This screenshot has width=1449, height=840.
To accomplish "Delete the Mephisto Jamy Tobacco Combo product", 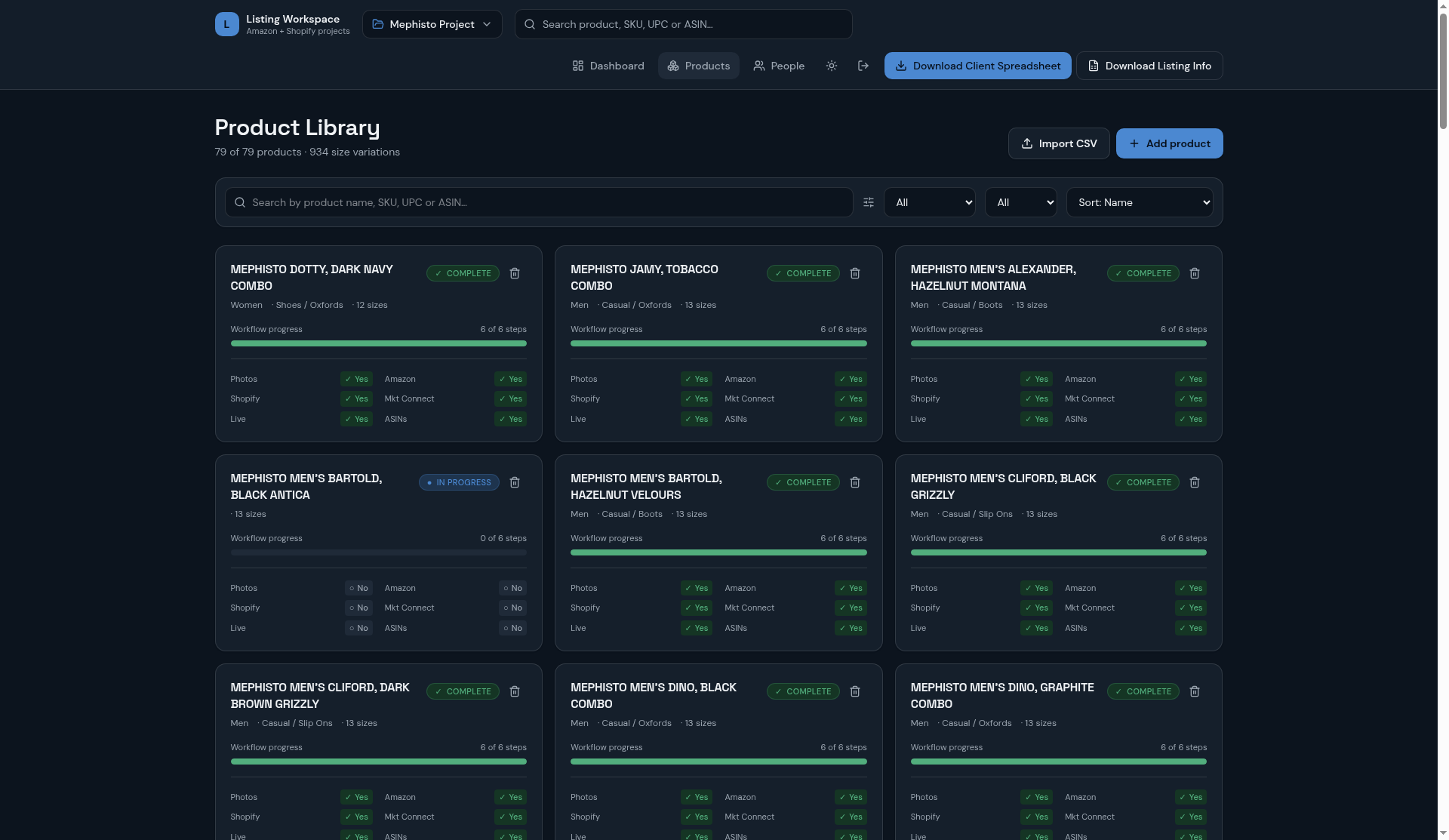I will pos(855,273).
